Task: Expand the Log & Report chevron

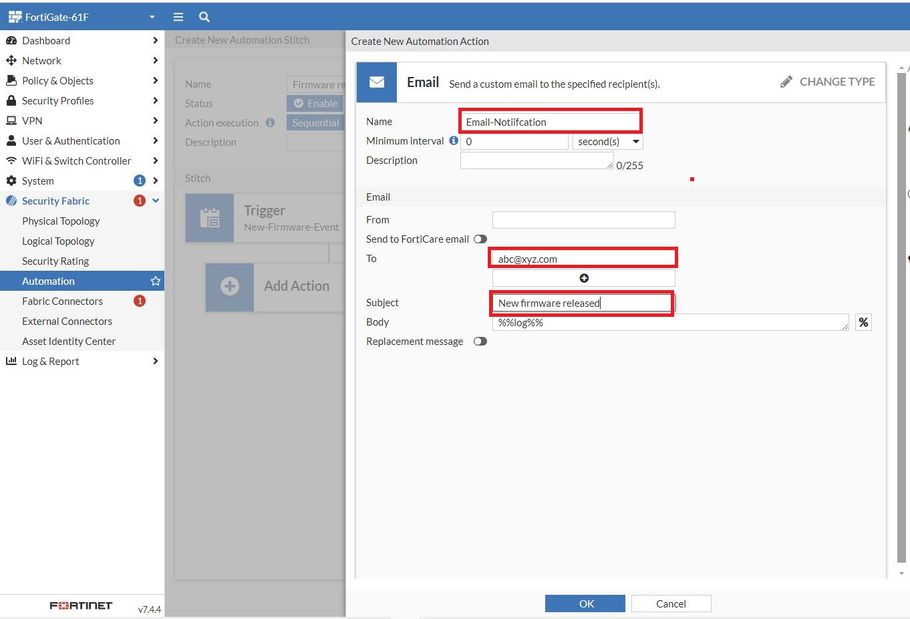Action: [155, 361]
